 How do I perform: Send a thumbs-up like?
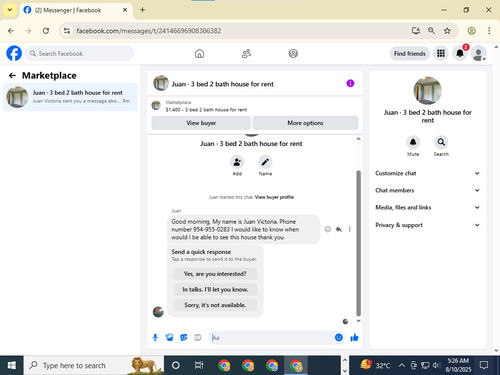point(354,338)
